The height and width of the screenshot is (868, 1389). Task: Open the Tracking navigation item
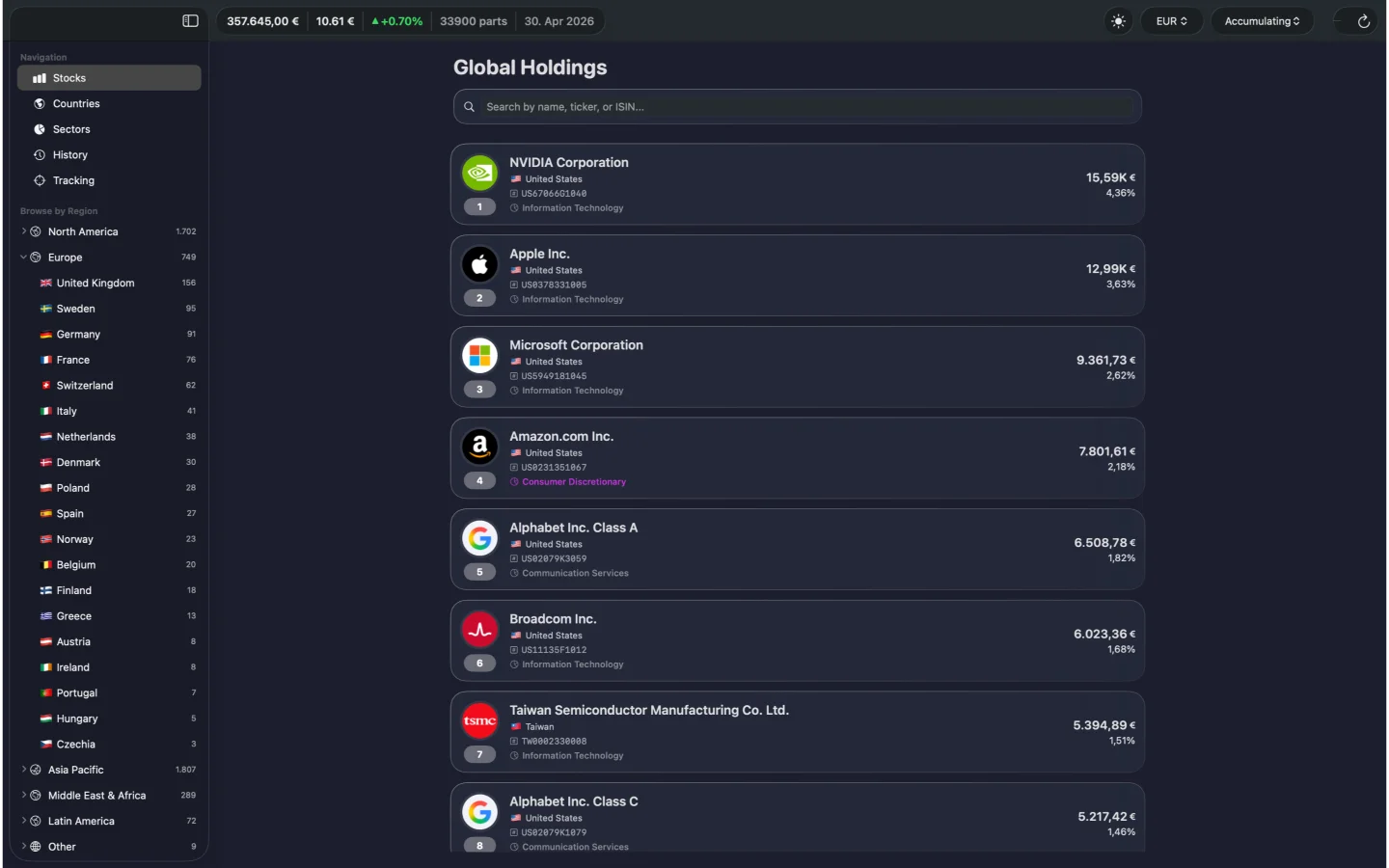coord(109,180)
